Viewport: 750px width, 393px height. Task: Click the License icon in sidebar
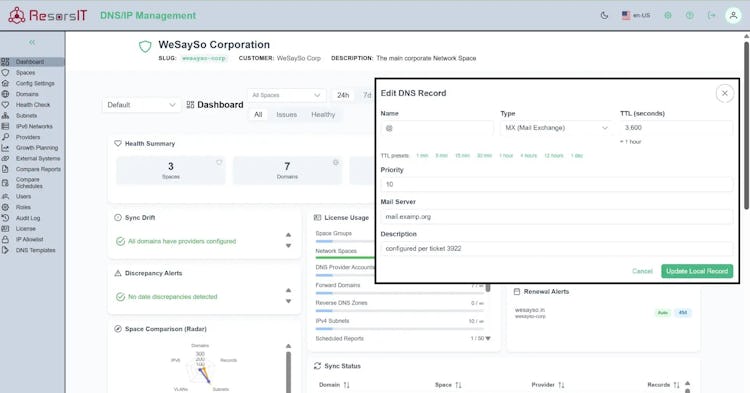pos(5,229)
